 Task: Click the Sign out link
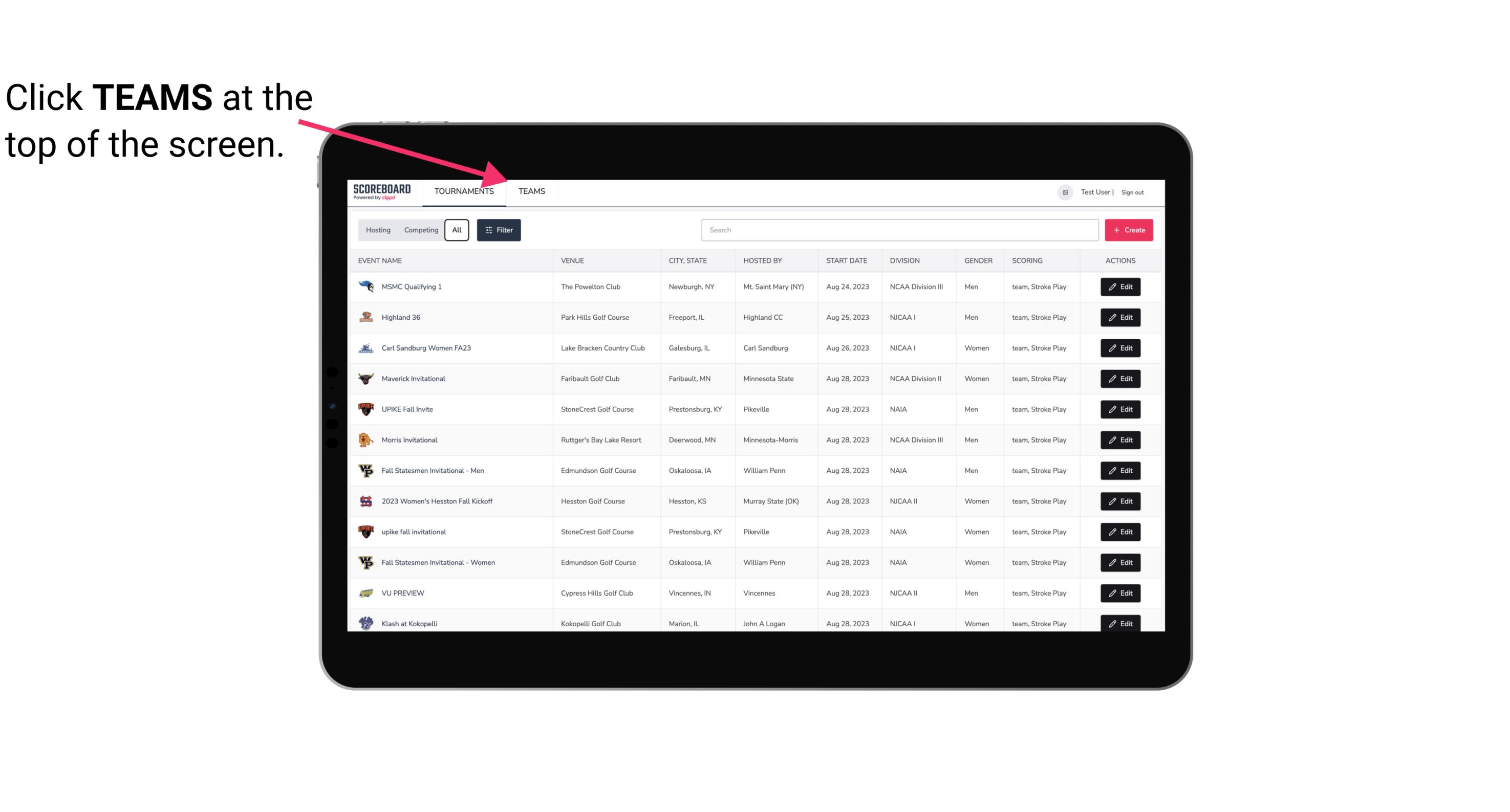click(1133, 192)
